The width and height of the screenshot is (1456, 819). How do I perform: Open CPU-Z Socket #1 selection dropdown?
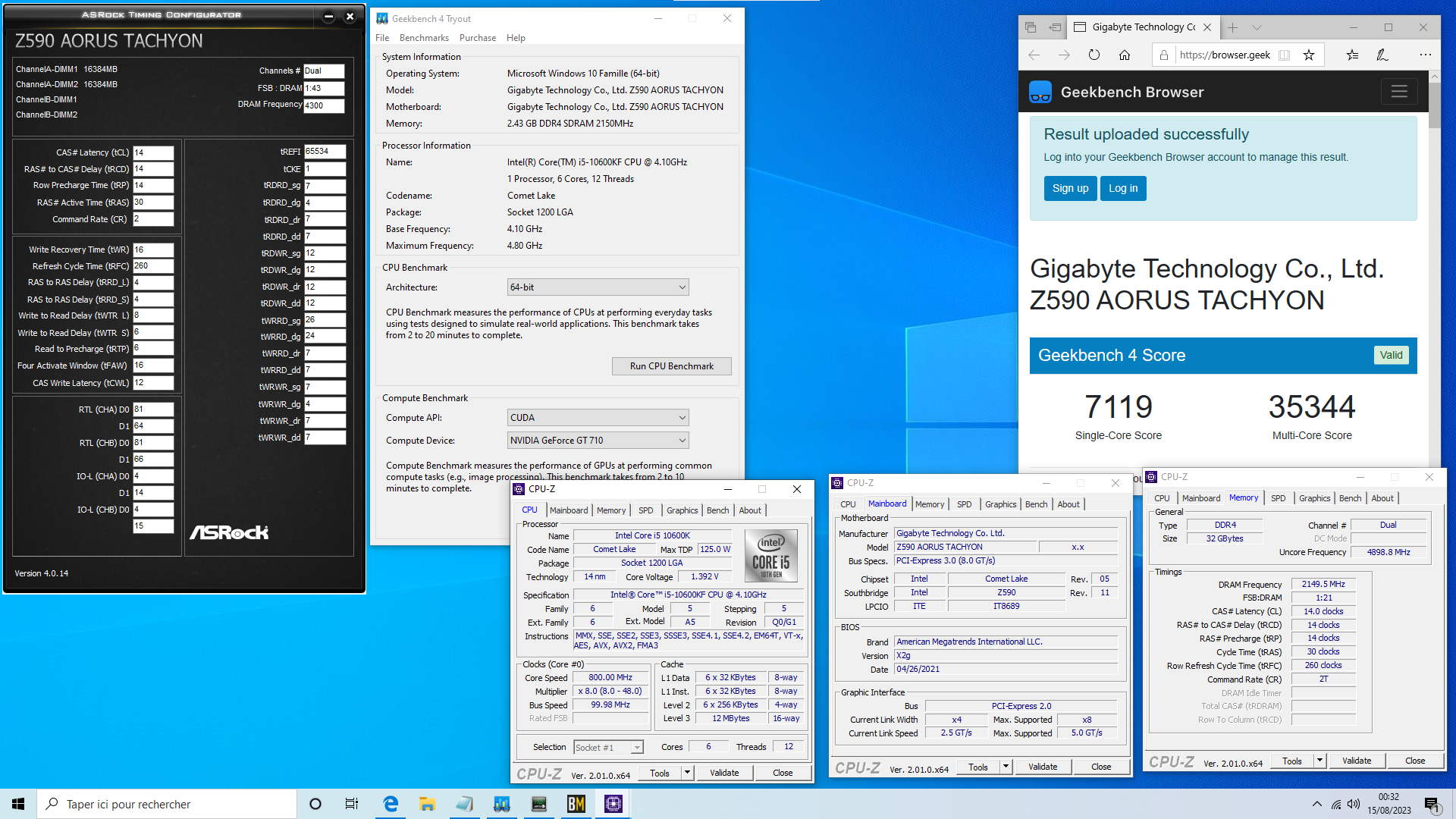(609, 748)
